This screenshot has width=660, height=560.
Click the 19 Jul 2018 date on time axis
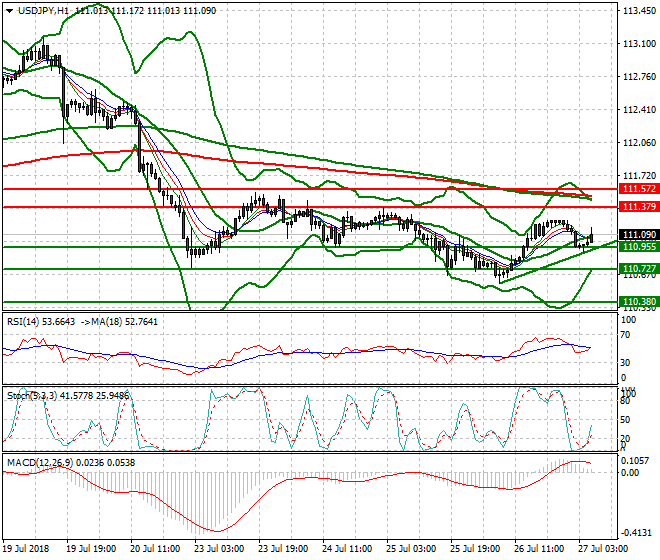[x=27, y=550]
